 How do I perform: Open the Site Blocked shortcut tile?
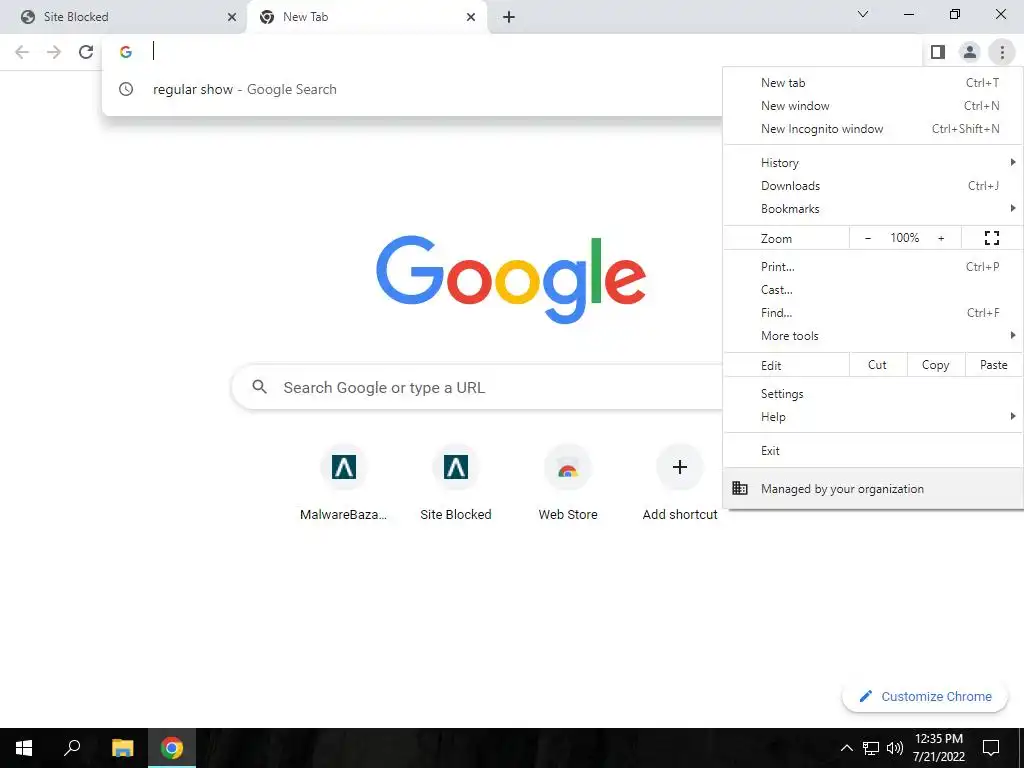[x=456, y=483]
